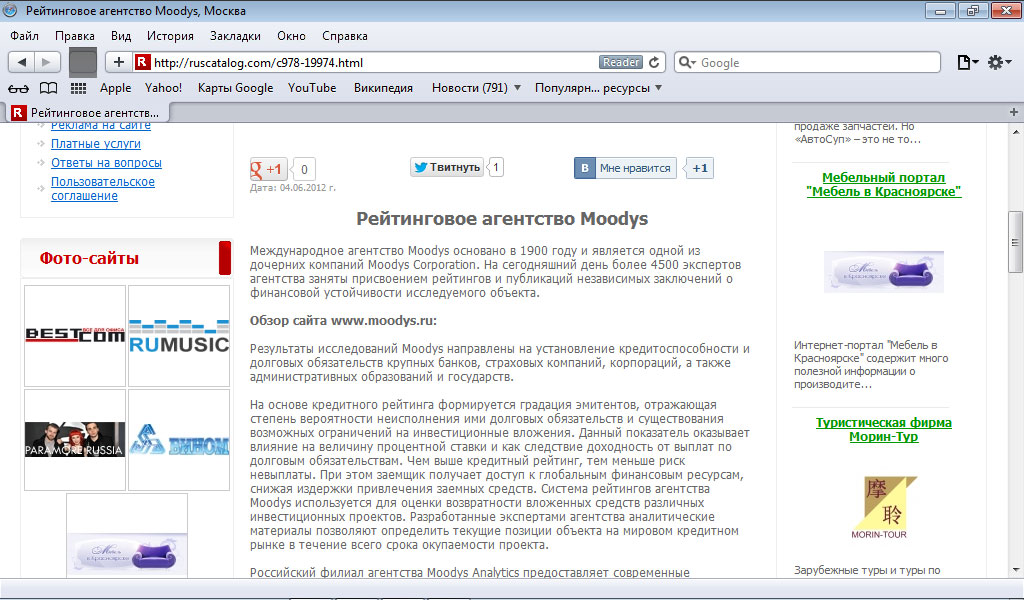This screenshot has width=1024, height=600.
Task: Open Reader view
Action: 620,62
